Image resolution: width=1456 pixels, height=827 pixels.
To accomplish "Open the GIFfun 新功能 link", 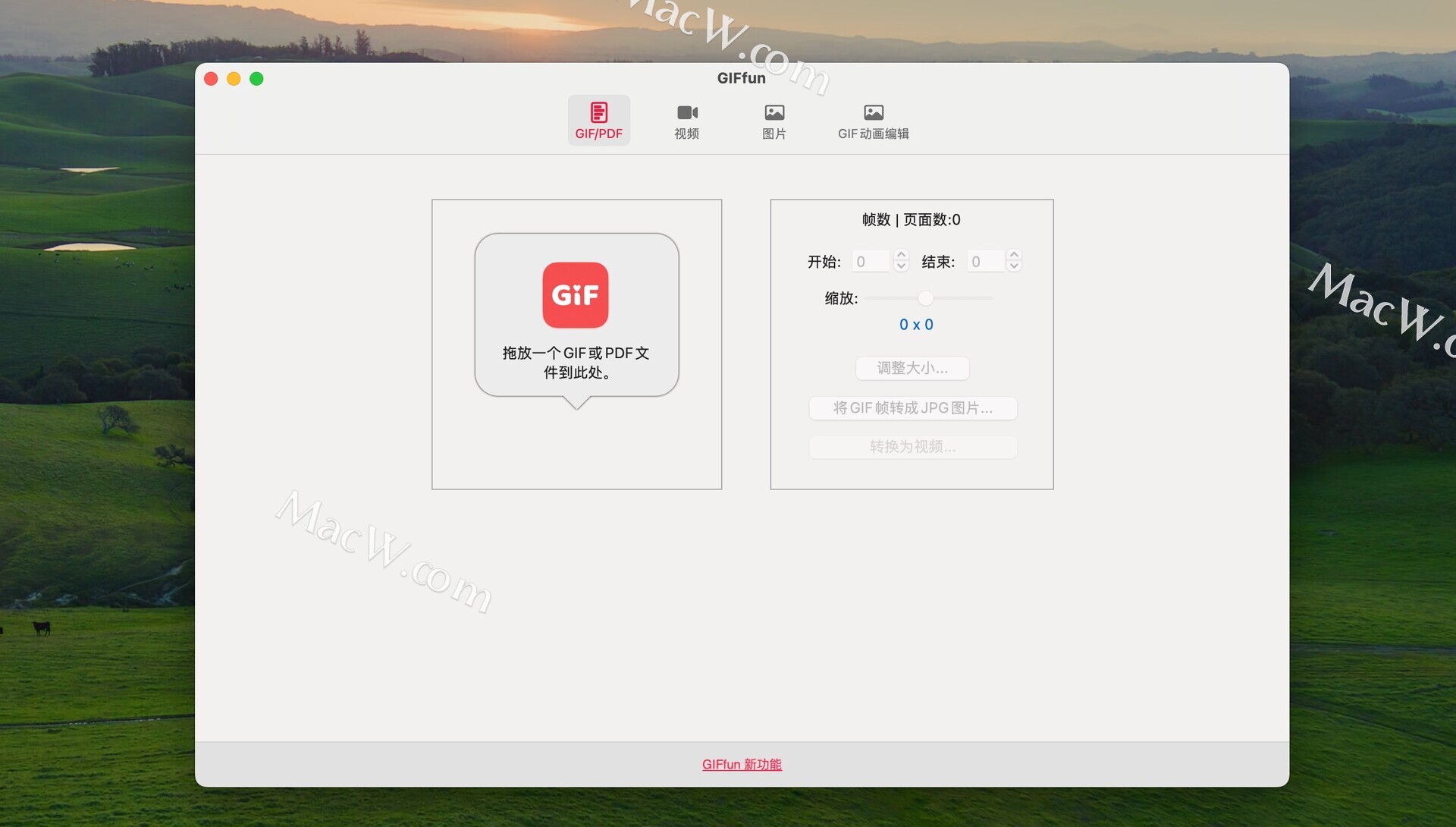I will click(x=742, y=765).
